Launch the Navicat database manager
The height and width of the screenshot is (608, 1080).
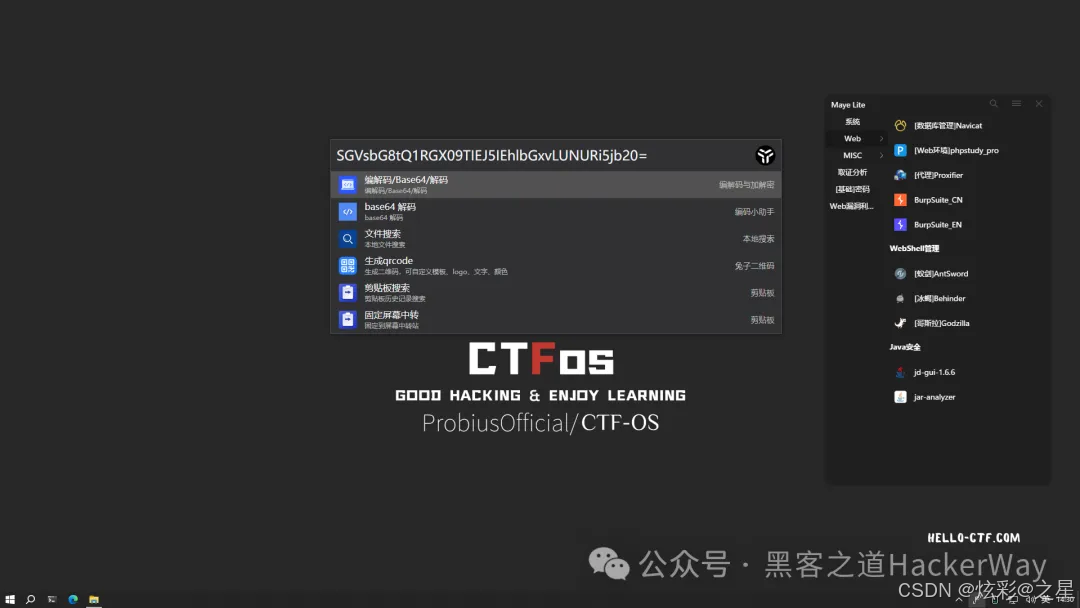945,125
